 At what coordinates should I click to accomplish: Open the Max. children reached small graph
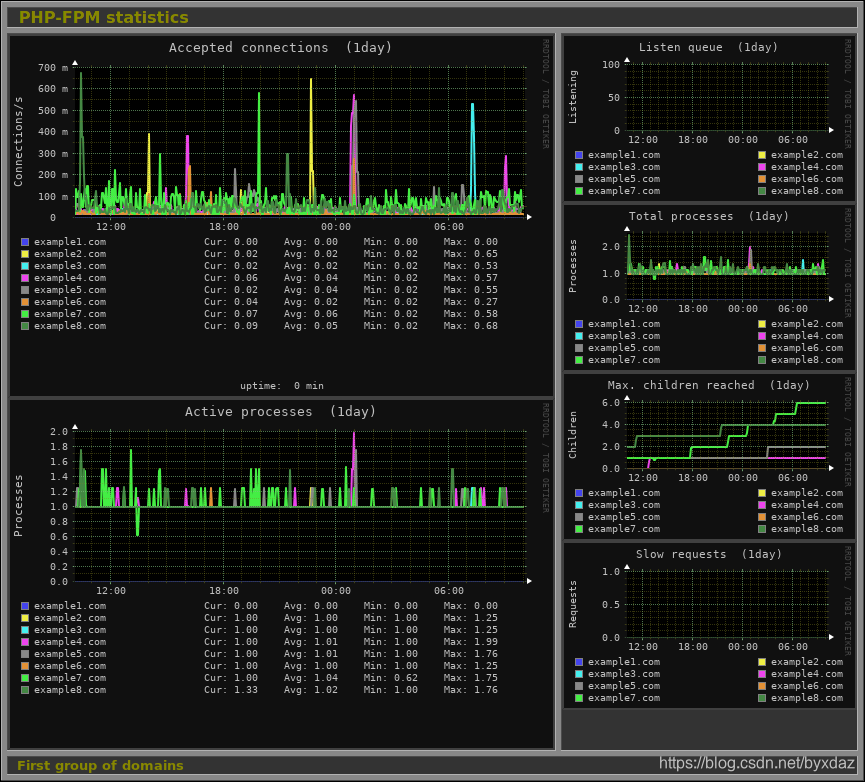tap(709, 456)
